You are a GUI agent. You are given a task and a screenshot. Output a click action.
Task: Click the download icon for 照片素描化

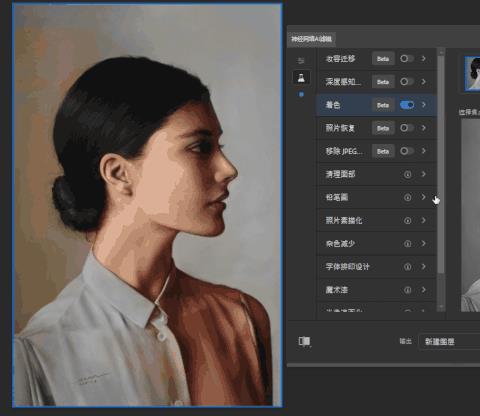[x=407, y=220]
